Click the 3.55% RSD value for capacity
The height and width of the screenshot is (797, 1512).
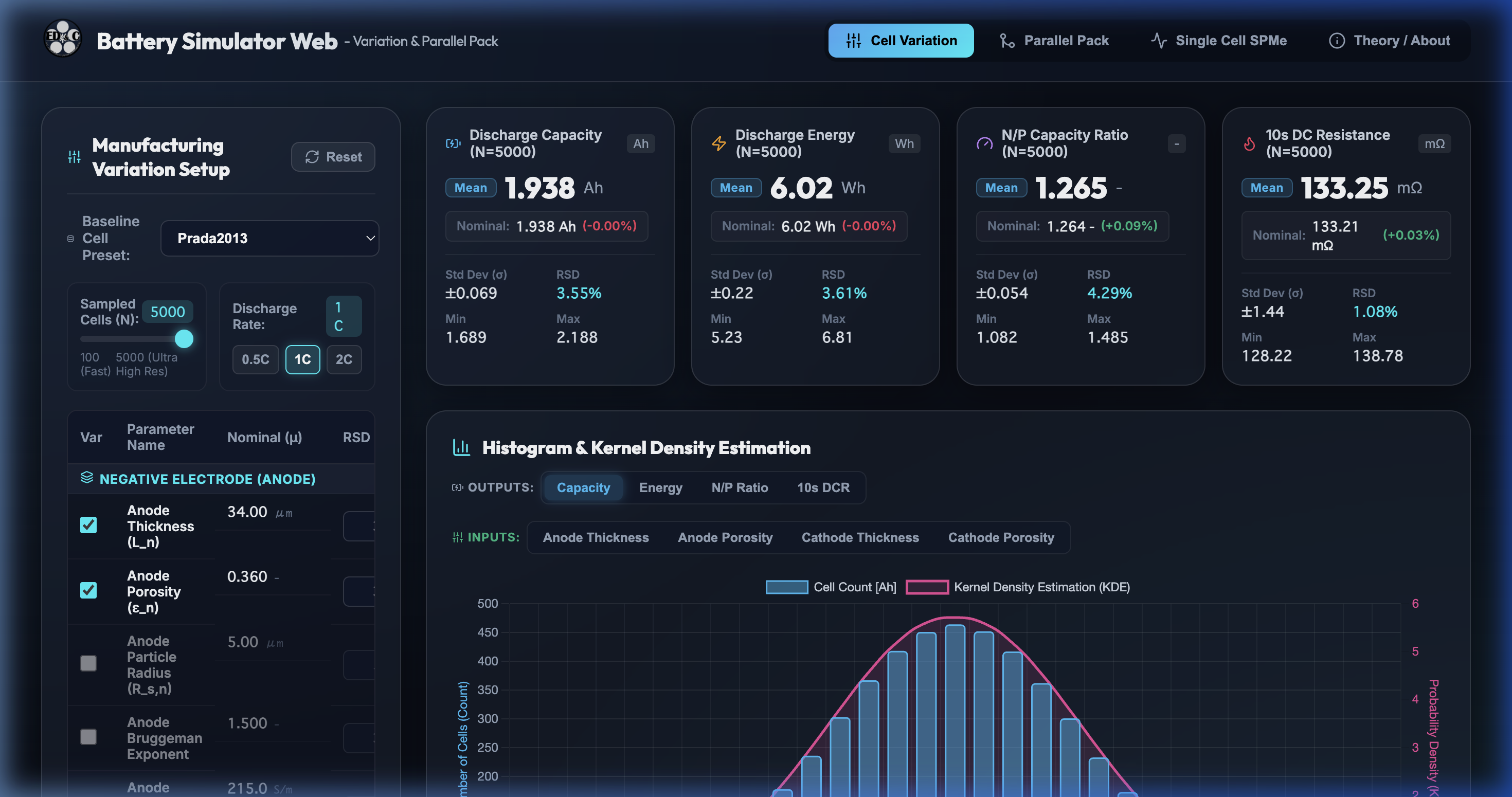point(579,293)
